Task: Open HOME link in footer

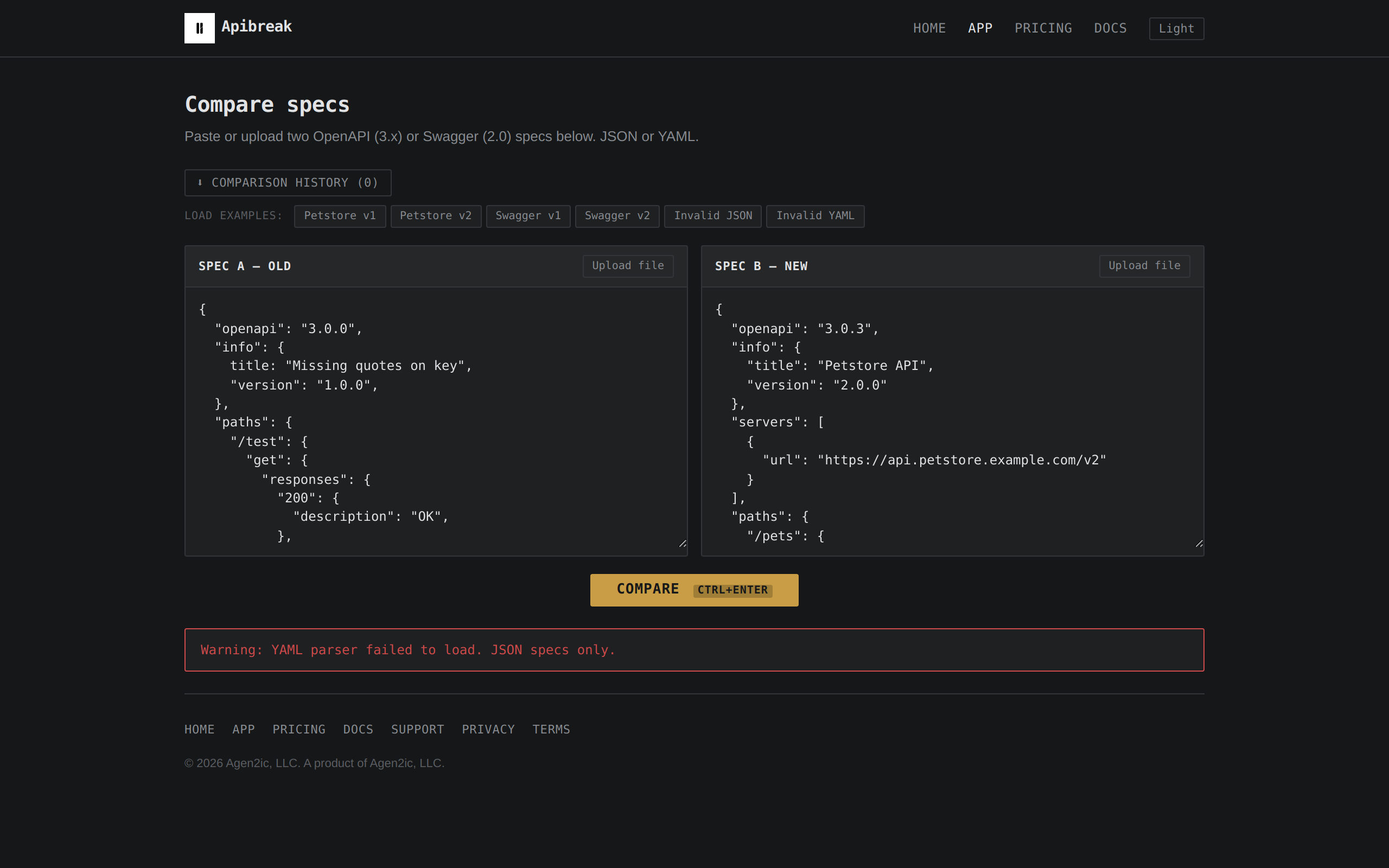Action: [x=199, y=729]
